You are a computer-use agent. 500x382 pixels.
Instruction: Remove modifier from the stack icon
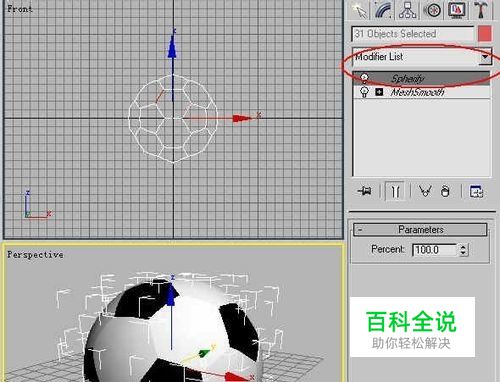coord(445,191)
